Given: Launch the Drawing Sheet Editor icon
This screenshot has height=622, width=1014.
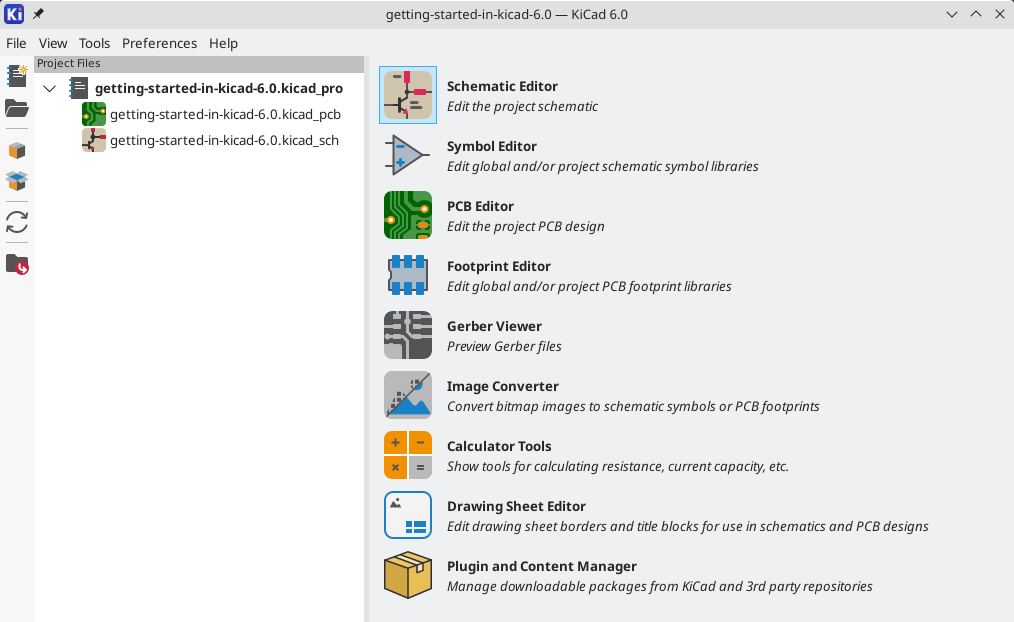Looking at the screenshot, I should pyautogui.click(x=408, y=515).
